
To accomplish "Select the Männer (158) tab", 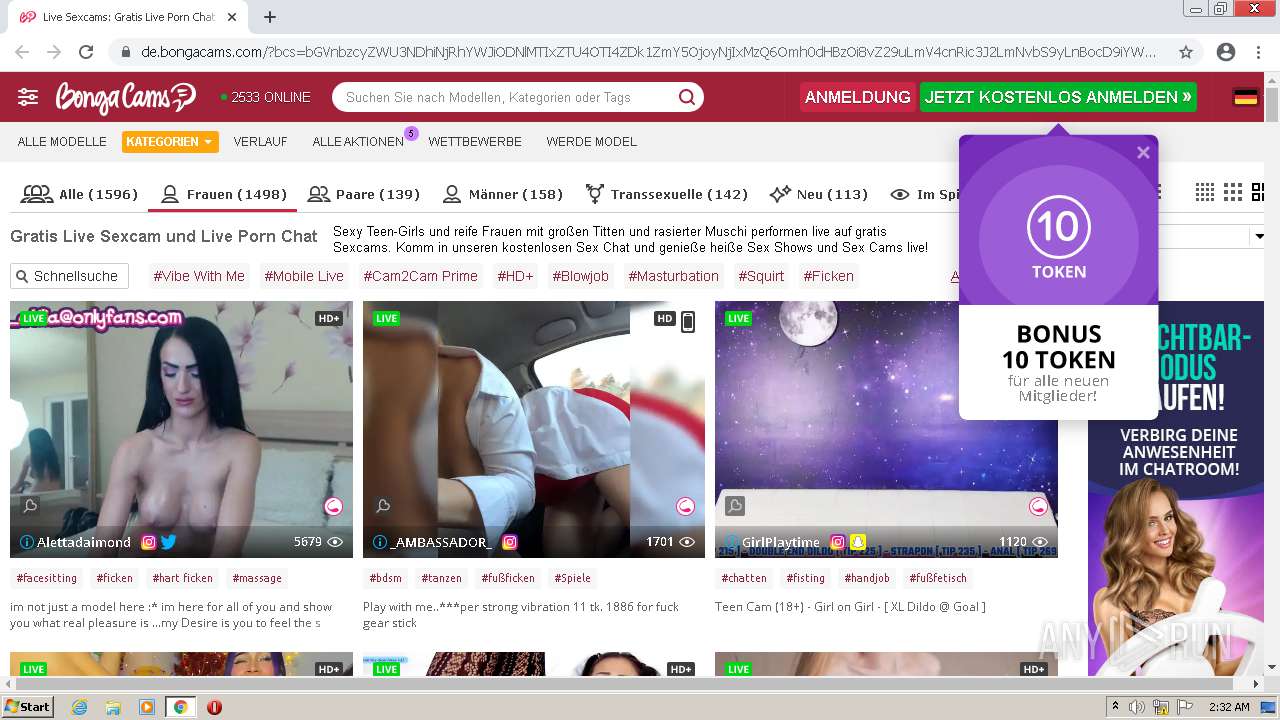I will point(502,194).
